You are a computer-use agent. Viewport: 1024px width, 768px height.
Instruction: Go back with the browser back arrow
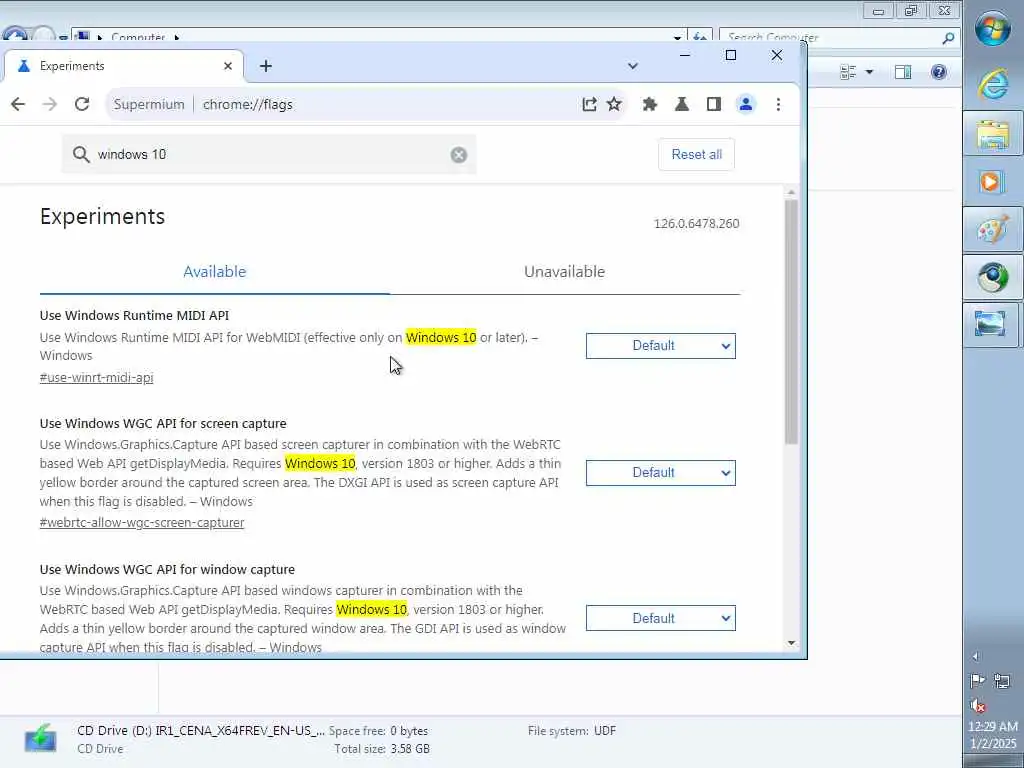18,104
